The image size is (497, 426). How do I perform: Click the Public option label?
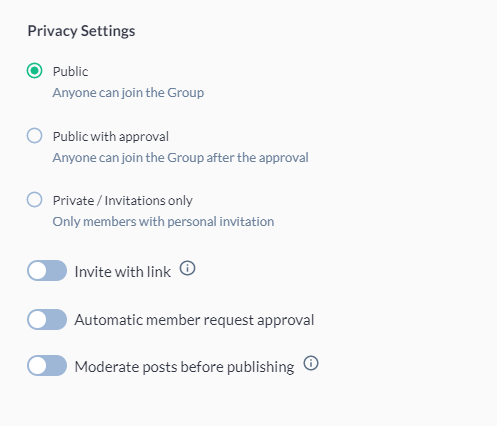coord(70,71)
